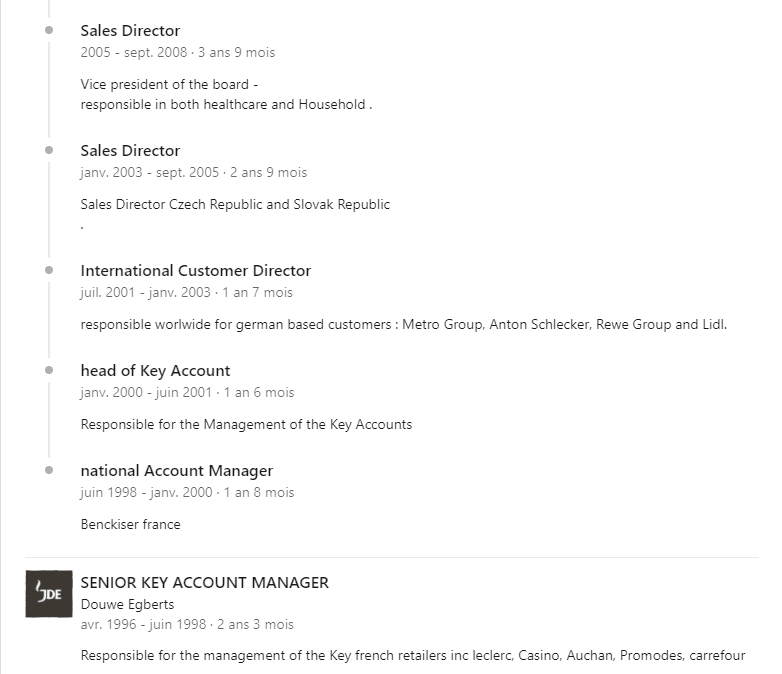The image size is (782, 674).
Task: Open the SENIOR KEY ACCOUNT MANAGER title
Action: pos(204,582)
